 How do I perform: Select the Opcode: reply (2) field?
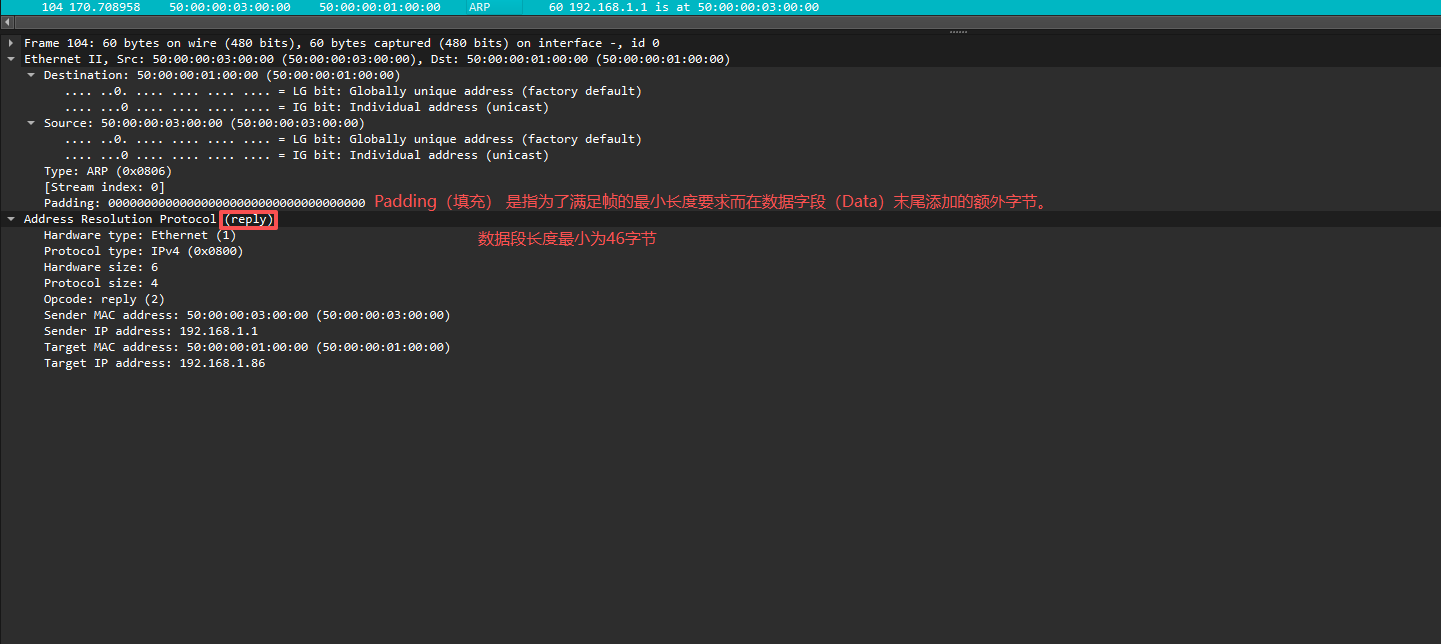pos(104,299)
